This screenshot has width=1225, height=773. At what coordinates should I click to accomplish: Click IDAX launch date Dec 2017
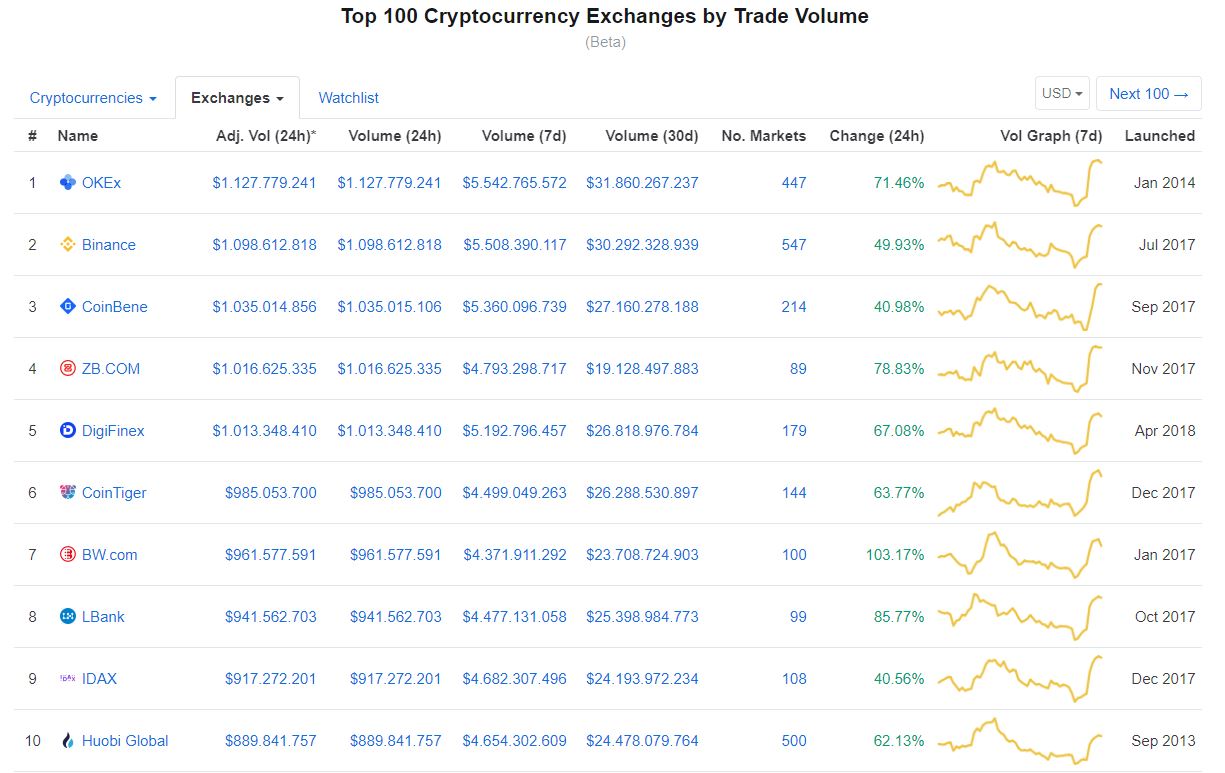1163,679
